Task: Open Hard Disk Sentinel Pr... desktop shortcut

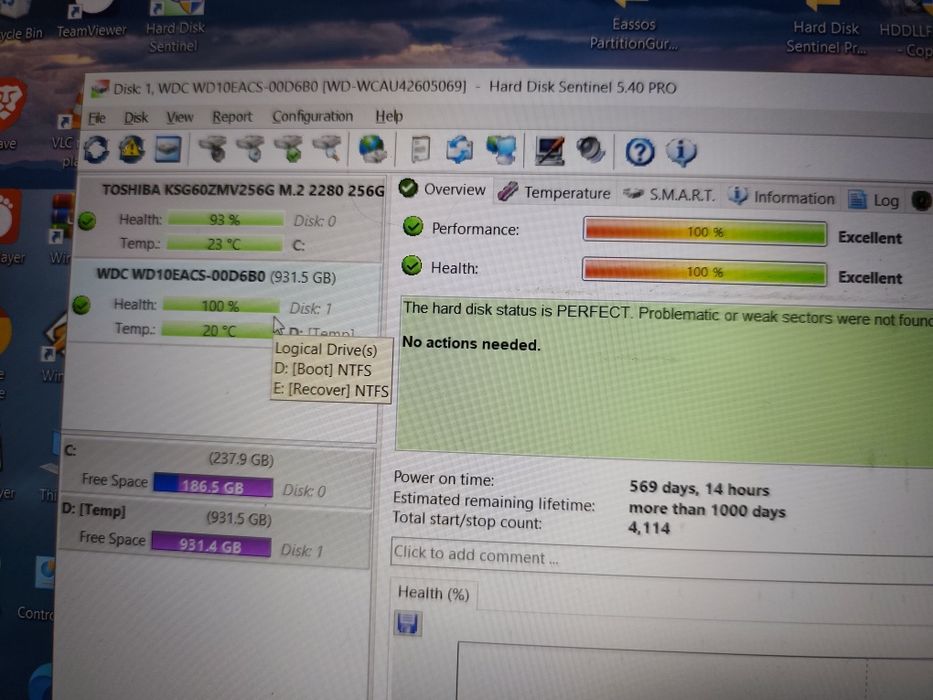Action: tap(826, 29)
